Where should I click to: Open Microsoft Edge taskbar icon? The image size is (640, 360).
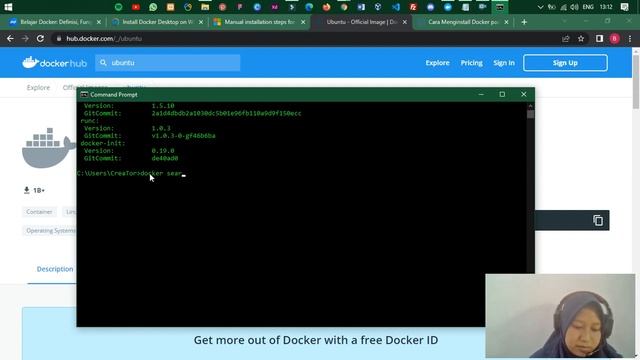click(309, 7)
